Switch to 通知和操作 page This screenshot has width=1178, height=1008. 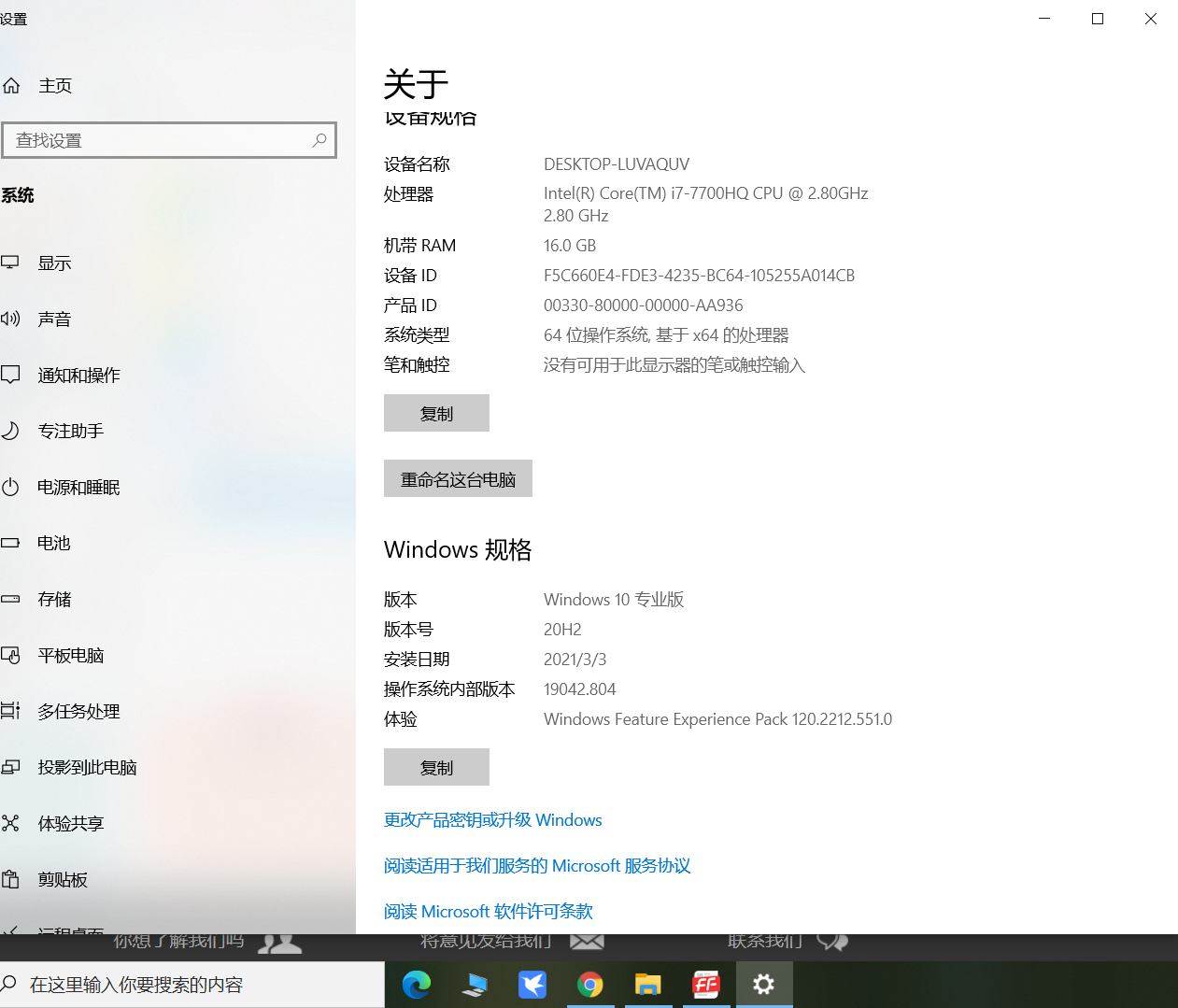point(78,376)
